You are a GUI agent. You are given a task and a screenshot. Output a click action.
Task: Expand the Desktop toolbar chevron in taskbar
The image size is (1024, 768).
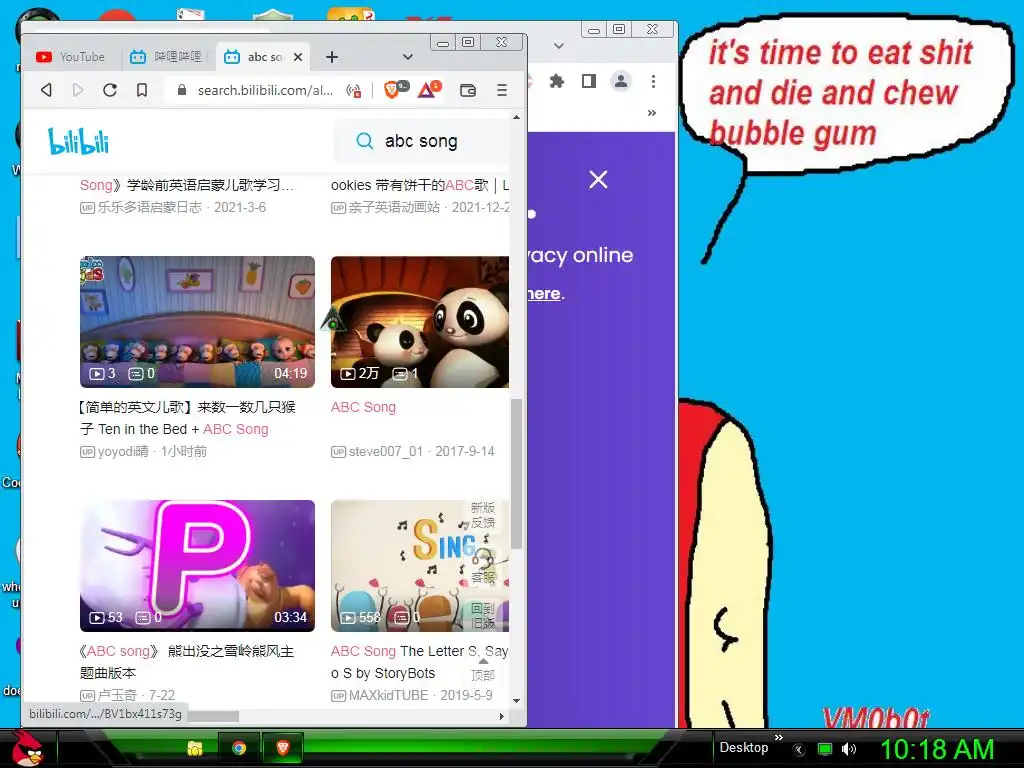[x=778, y=737]
